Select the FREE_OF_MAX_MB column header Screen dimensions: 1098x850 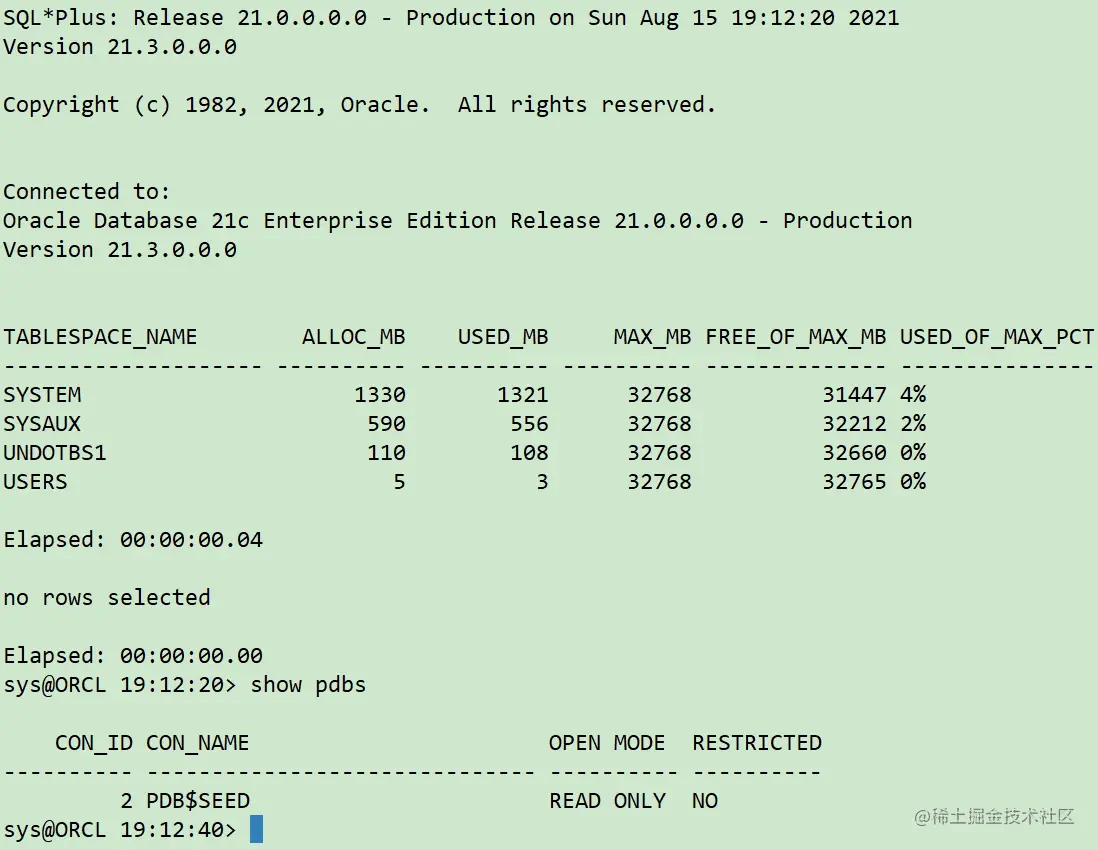(x=795, y=337)
